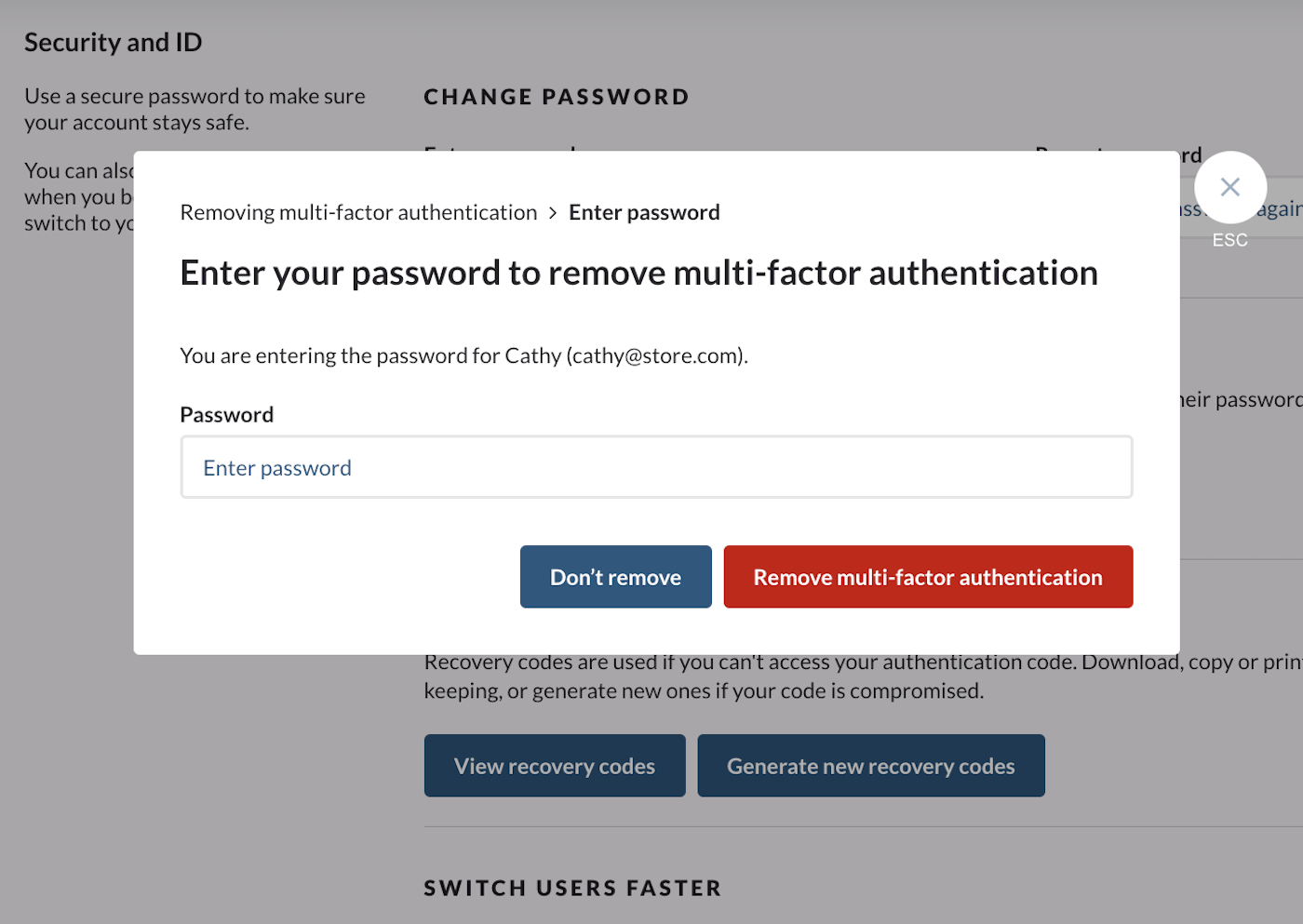Close the dialog with the X icon
This screenshot has height=924, width=1303.
(1229, 187)
